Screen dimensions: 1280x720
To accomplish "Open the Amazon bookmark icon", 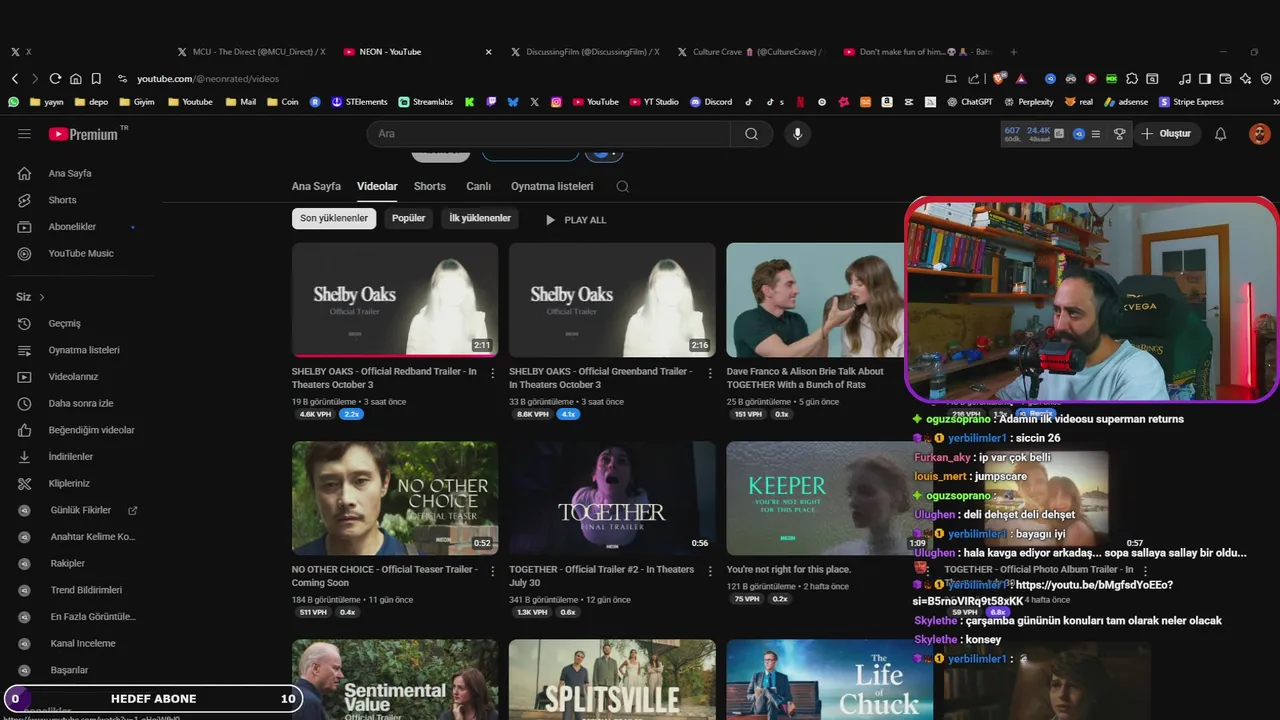I will pos(887,102).
